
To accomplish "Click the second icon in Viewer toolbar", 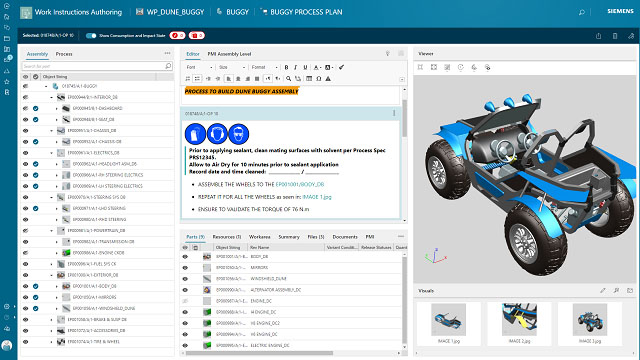I will (x=434, y=67).
